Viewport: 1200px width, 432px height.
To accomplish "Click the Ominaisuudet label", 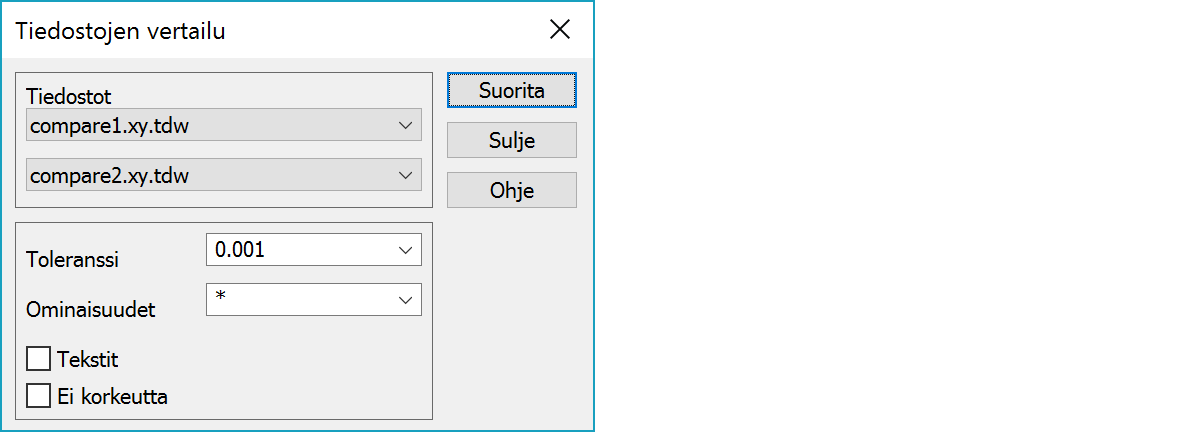I will click(x=91, y=310).
